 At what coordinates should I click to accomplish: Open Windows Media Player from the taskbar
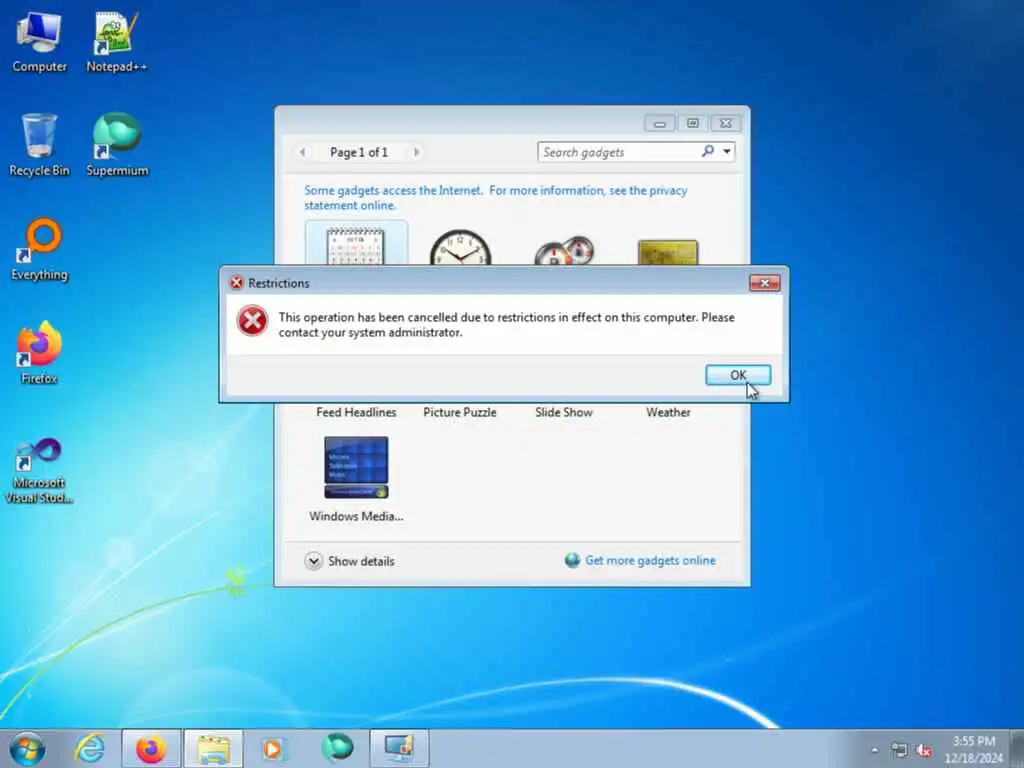pyautogui.click(x=273, y=748)
